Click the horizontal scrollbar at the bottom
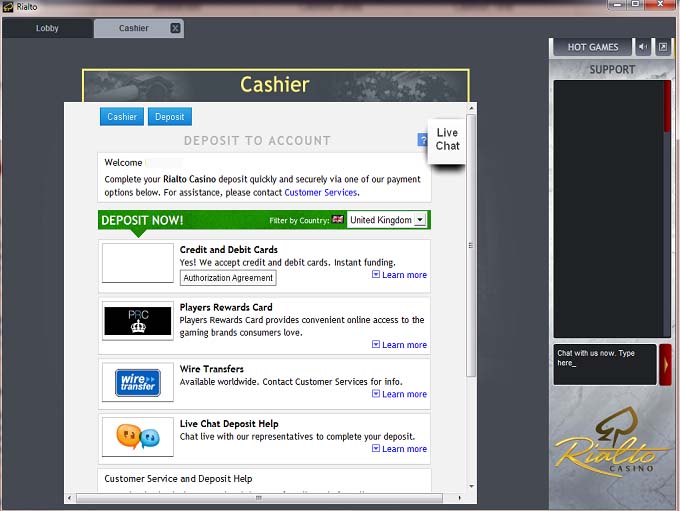680x511 pixels. (258, 498)
